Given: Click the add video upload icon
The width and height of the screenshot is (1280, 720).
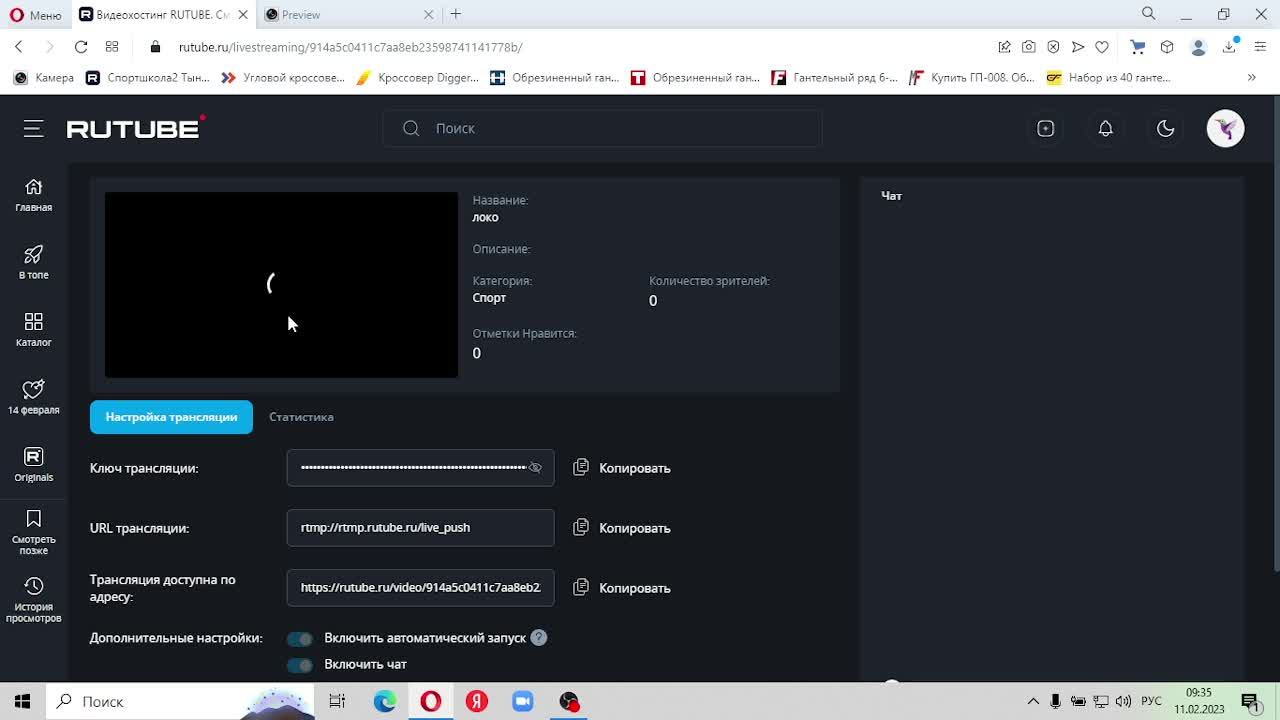Looking at the screenshot, I should (x=1045, y=128).
